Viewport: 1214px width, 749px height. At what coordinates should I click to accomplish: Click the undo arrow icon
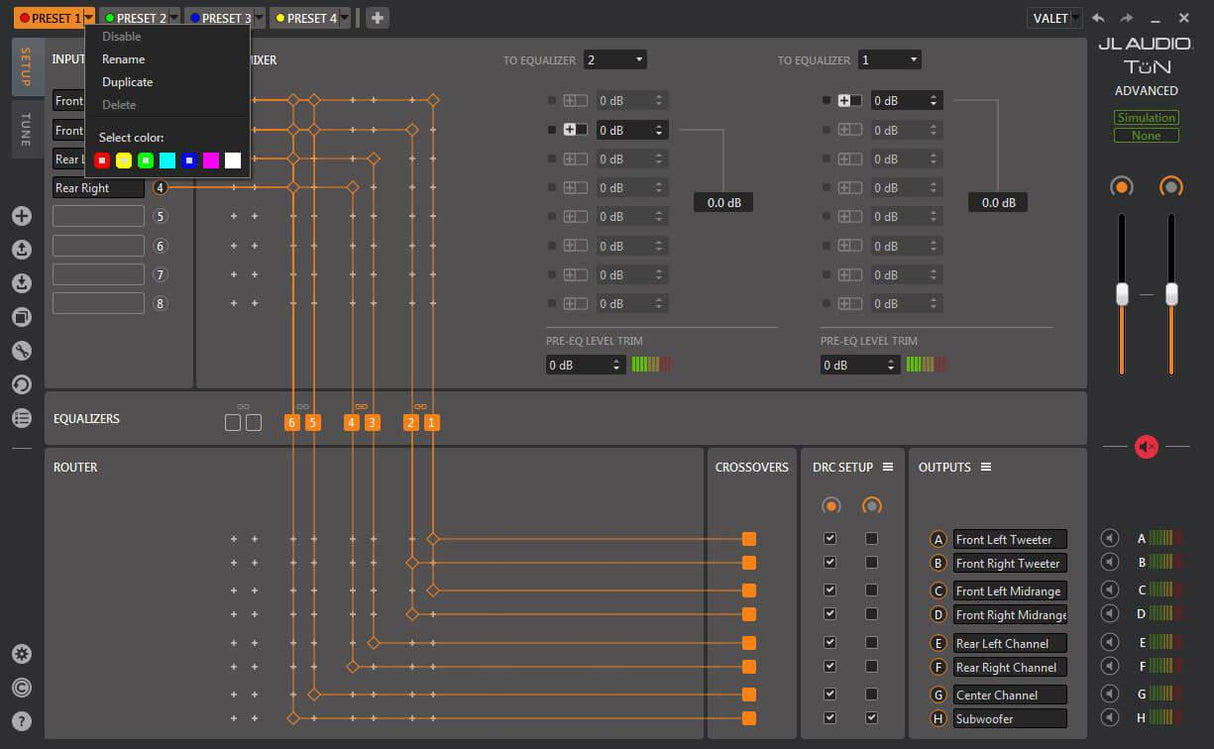click(x=1098, y=18)
